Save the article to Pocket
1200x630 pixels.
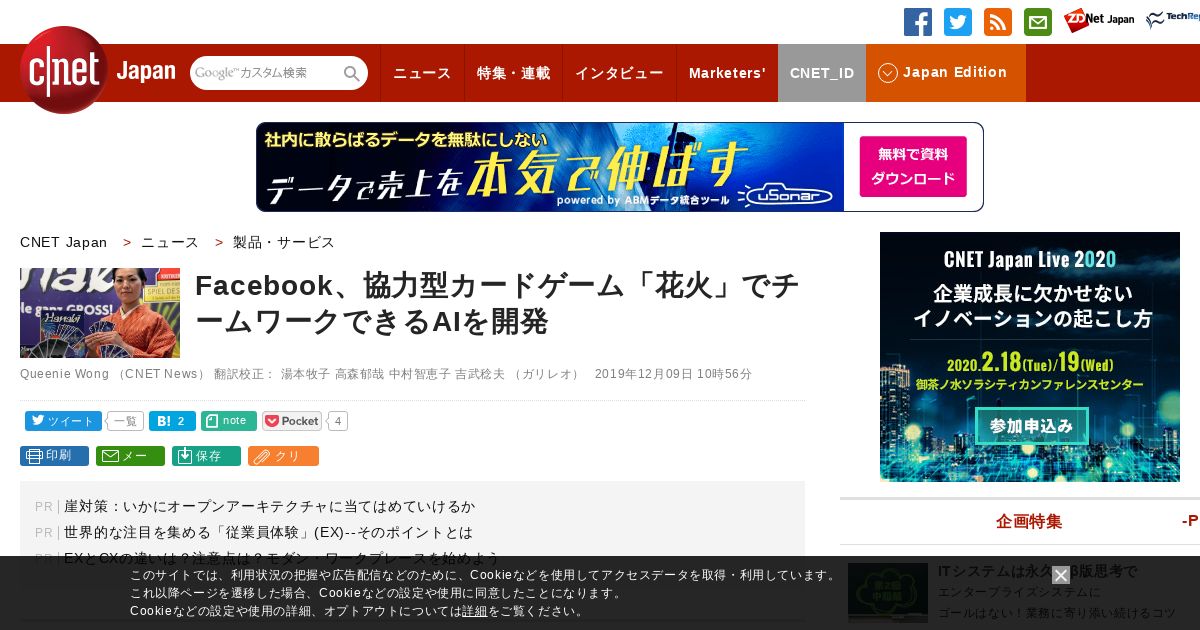292,421
